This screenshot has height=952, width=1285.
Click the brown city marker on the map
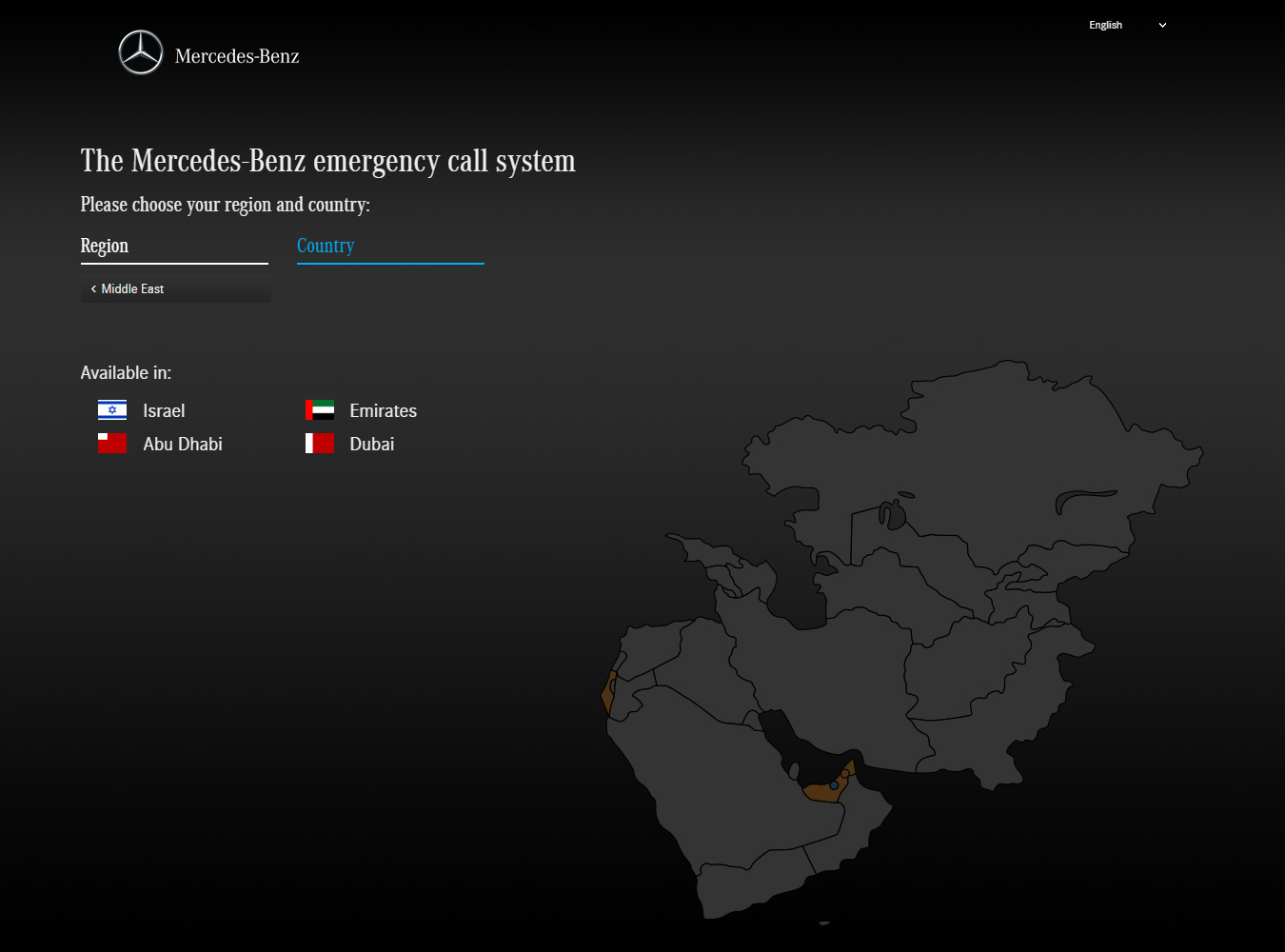pyautogui.click(x=844, y=774)
